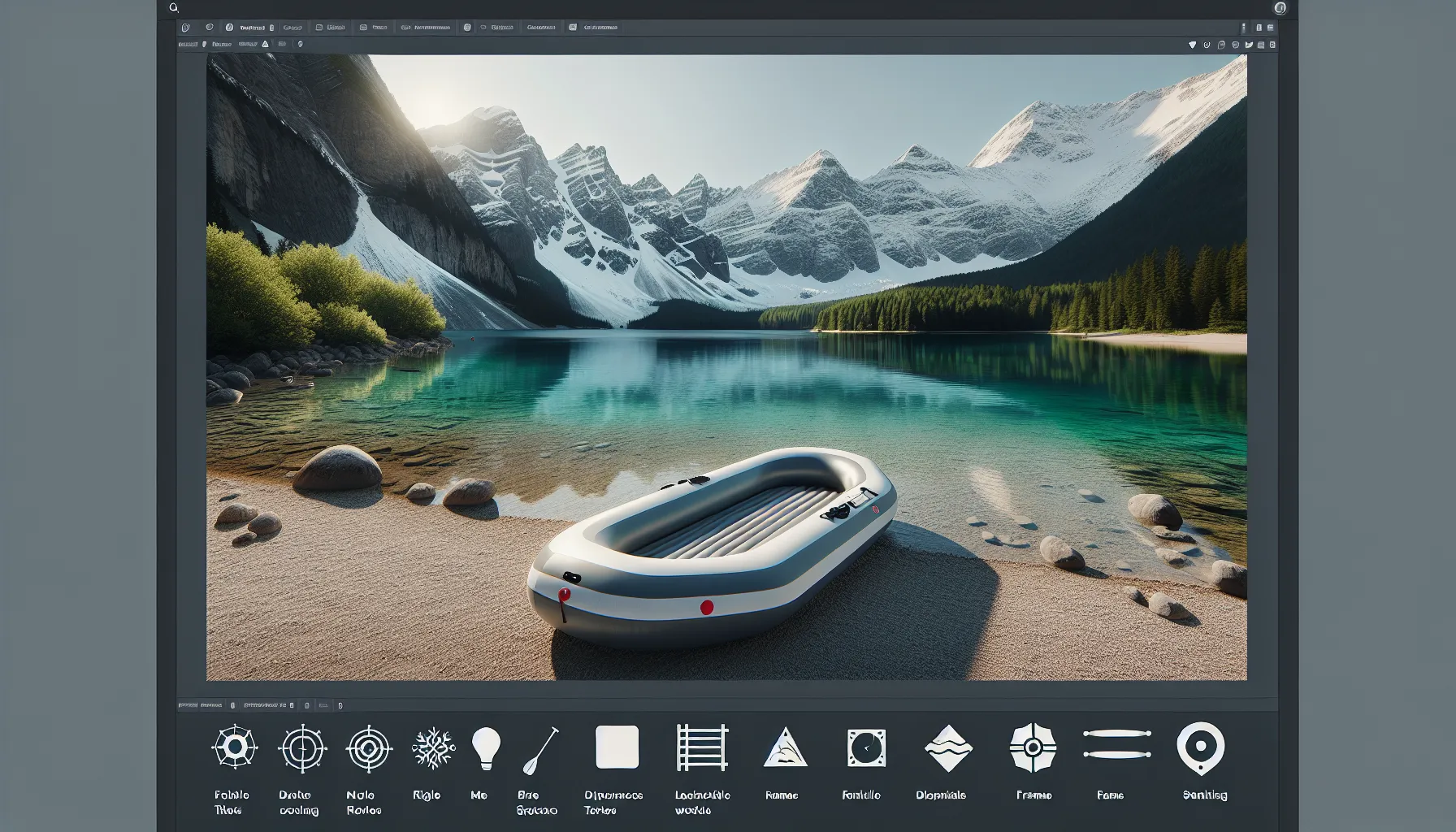The width and height of the screenshot is (1456, 832).
Task: Click the warning triangle in second toolbar
Action: click(x=265, y=44)
